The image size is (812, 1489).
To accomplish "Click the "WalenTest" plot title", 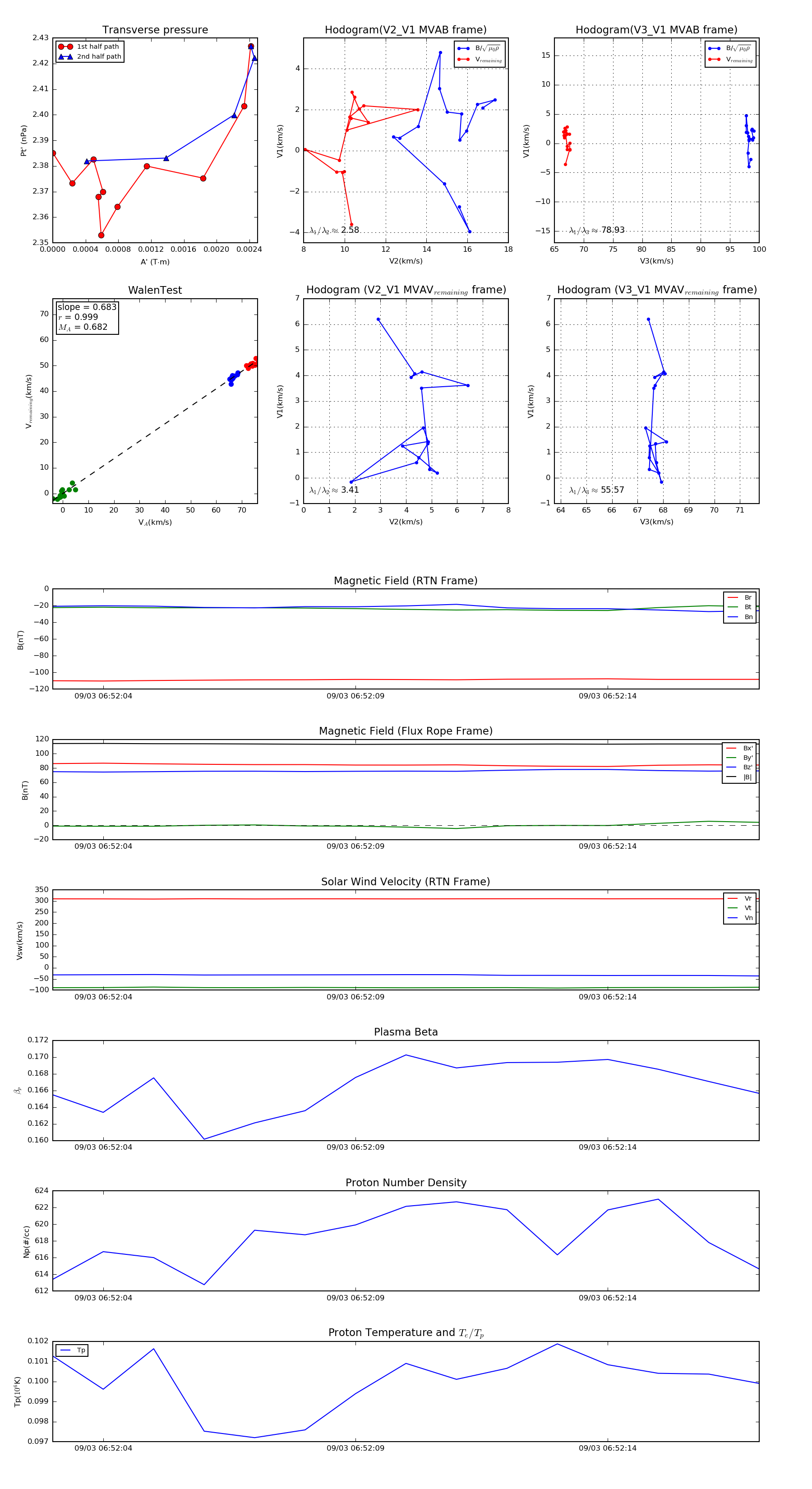I will 155,290.
